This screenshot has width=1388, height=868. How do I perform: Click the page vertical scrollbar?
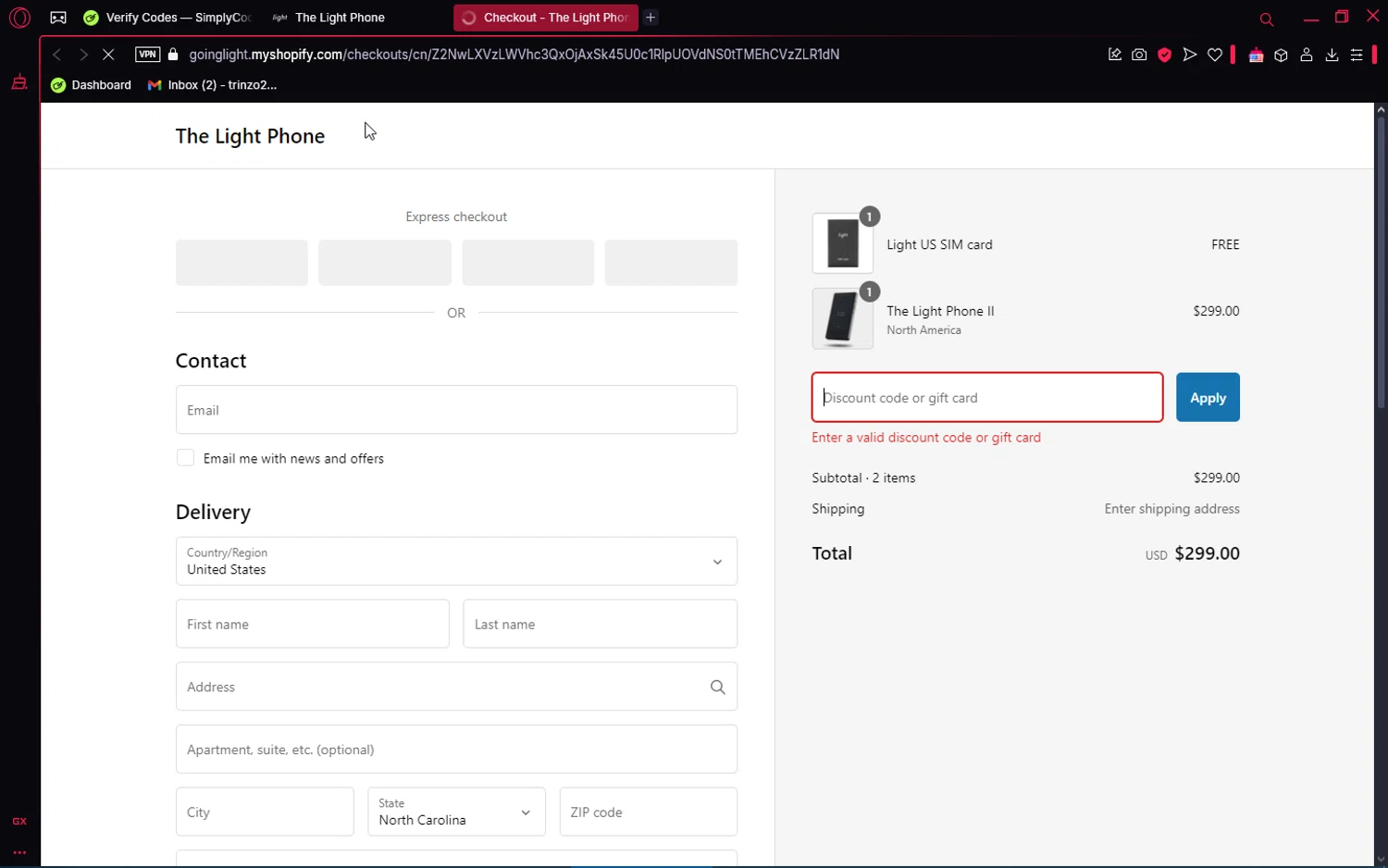(1381, 262)
